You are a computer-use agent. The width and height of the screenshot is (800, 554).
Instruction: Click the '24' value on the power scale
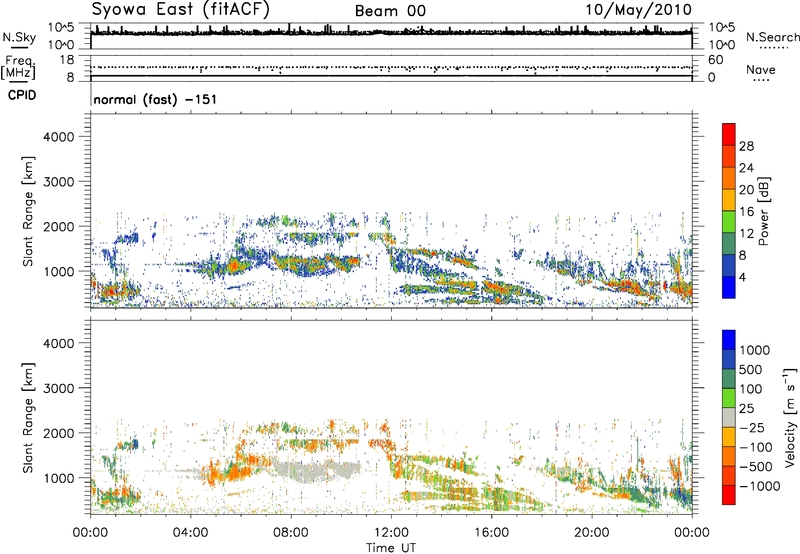click(x=746, y=168)
